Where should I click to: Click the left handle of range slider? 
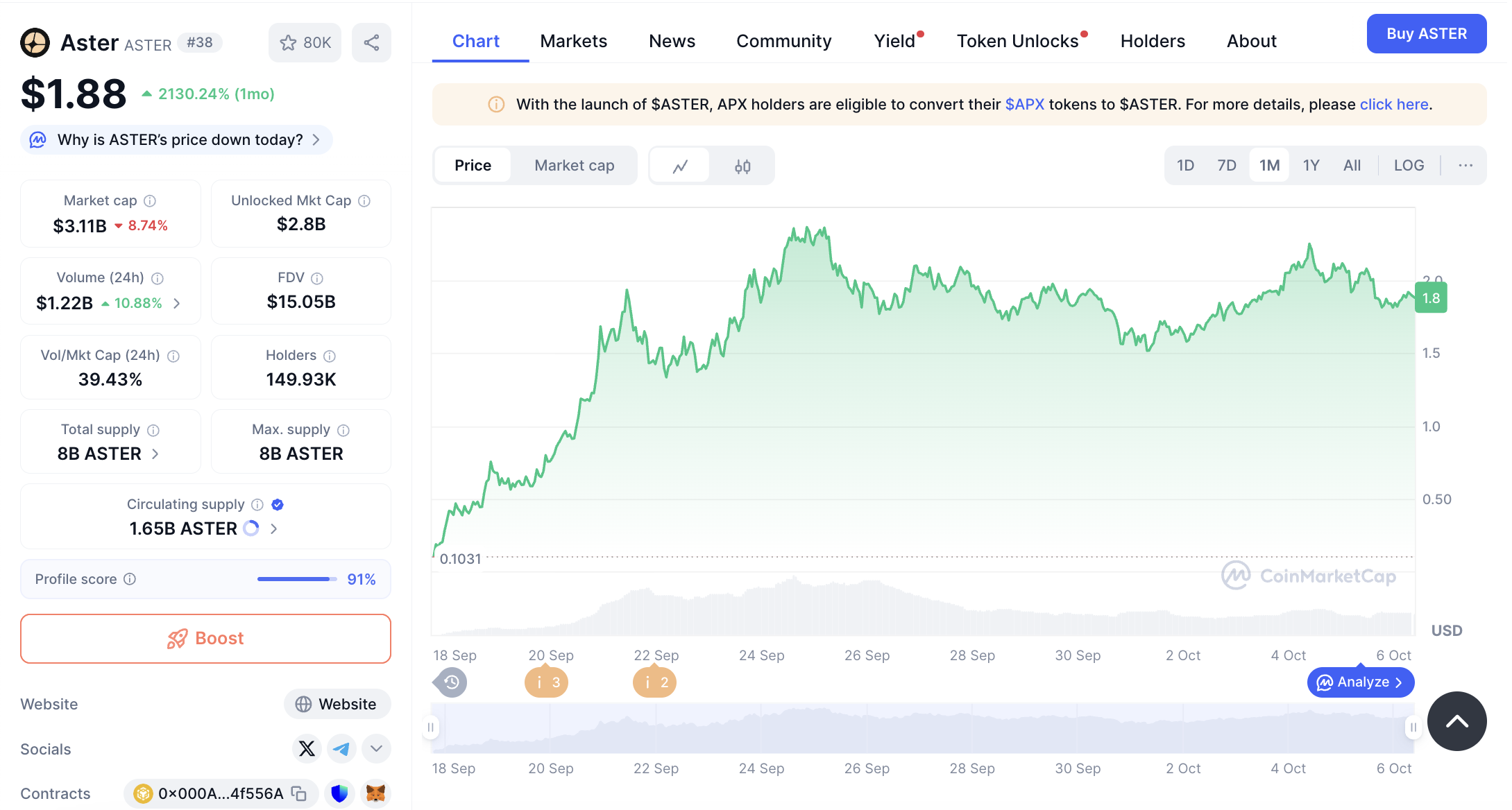[x=431, y=727]
